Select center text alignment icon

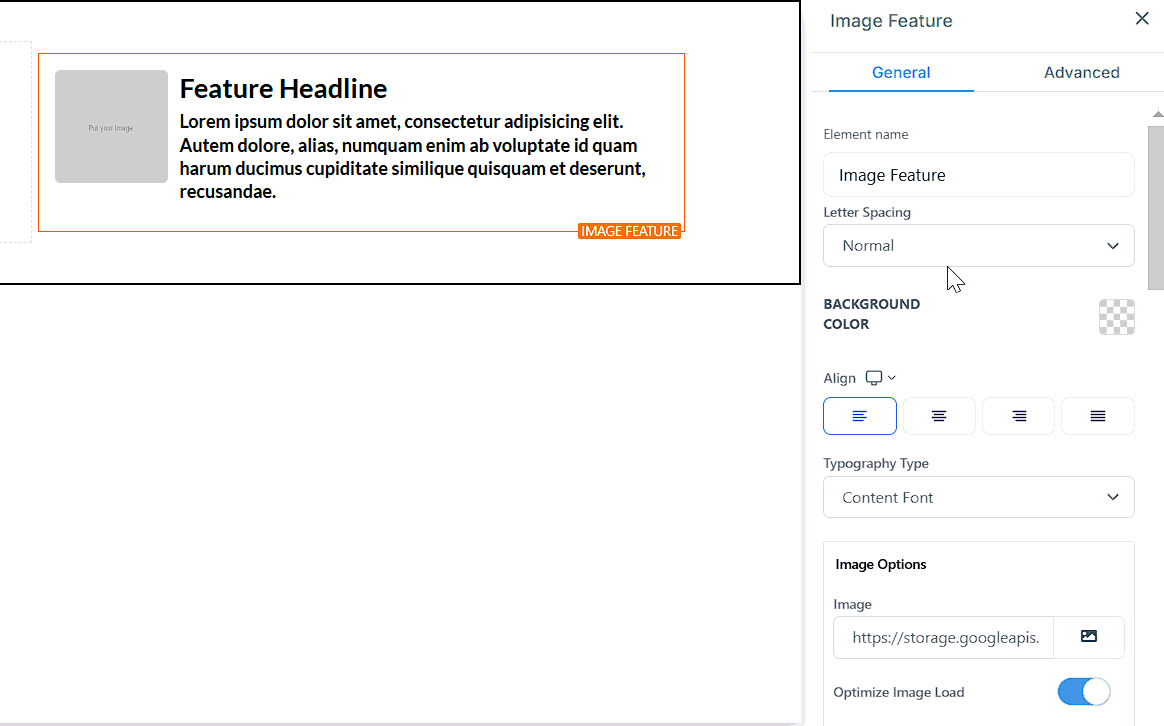939,416
